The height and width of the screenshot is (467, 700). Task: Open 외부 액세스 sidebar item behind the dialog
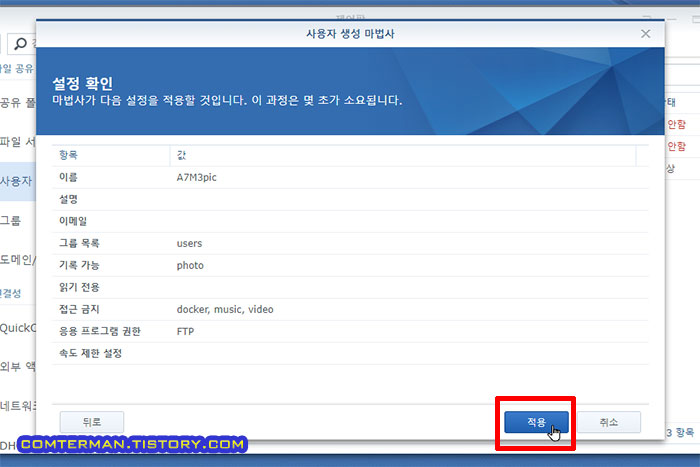pos(18,367)
